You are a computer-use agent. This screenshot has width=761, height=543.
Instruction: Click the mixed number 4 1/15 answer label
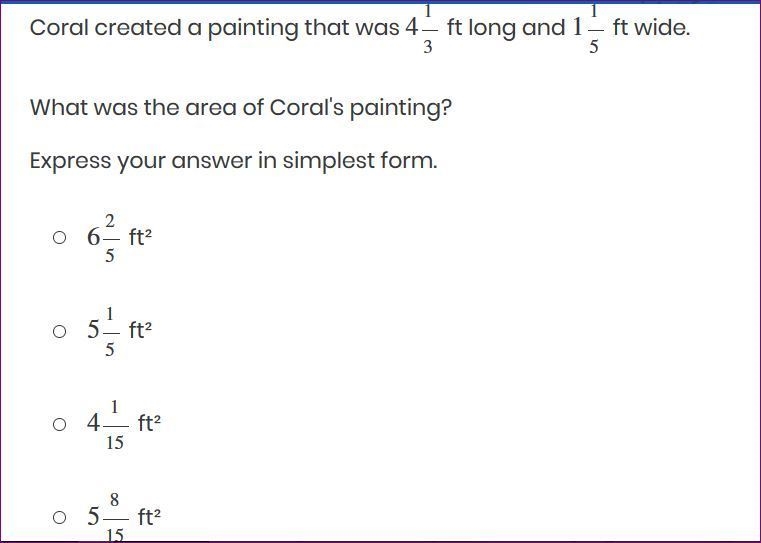108,425
